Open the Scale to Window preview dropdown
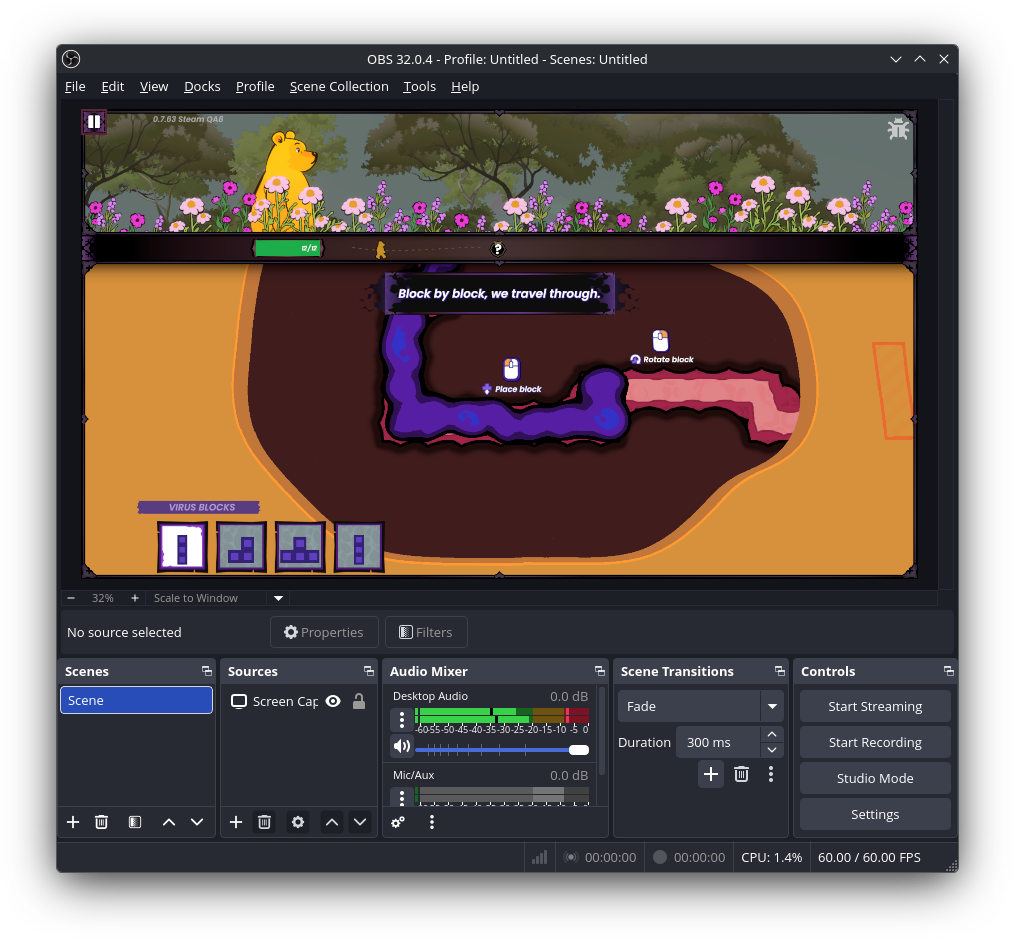Viewport: 1013px width, 939px height. coord(279,598)
